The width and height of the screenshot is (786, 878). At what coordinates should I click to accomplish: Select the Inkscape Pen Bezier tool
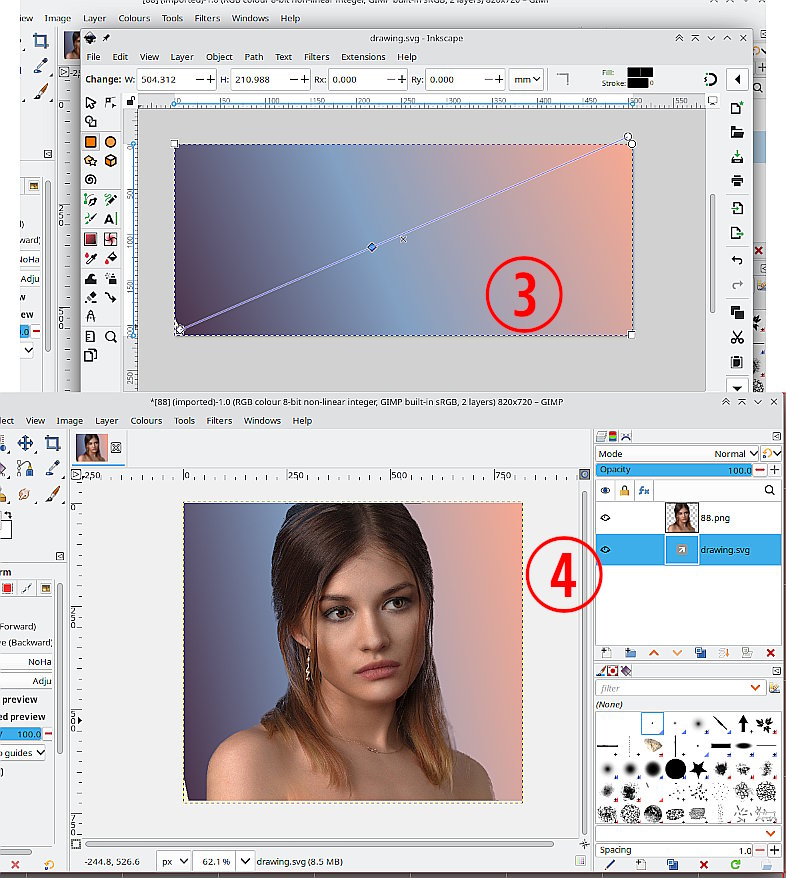point(91,199)
